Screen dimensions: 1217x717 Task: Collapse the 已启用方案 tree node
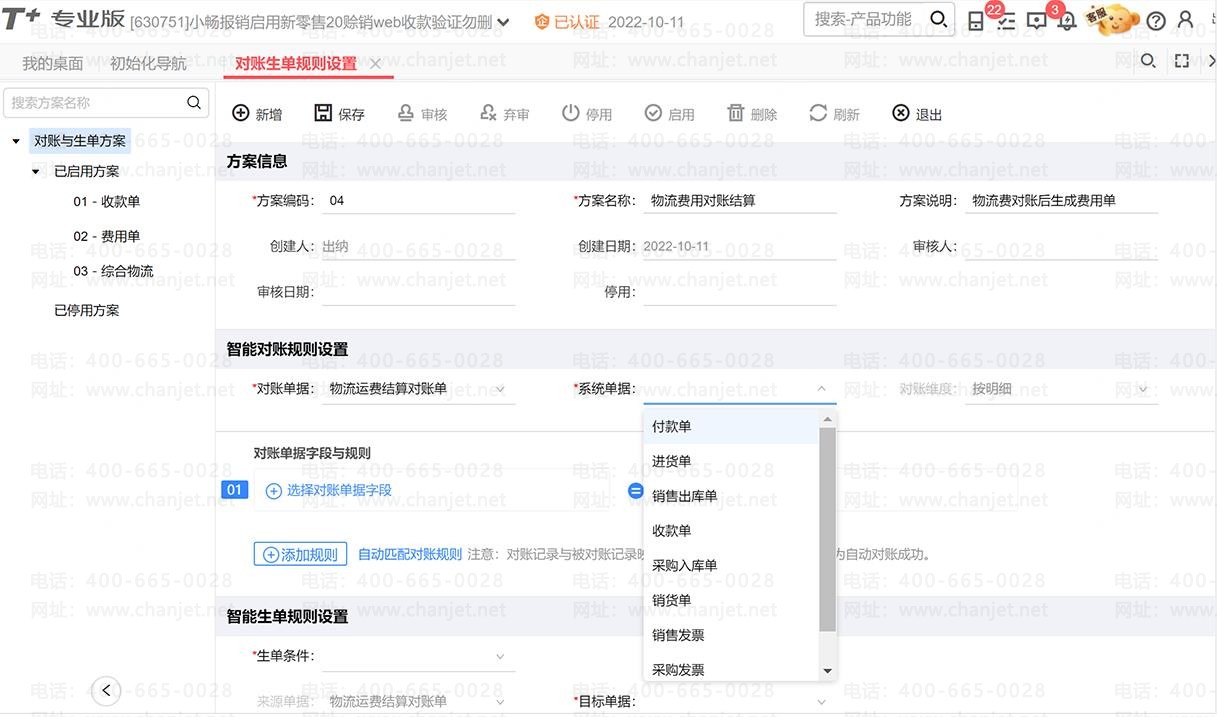tap(36, 172)
